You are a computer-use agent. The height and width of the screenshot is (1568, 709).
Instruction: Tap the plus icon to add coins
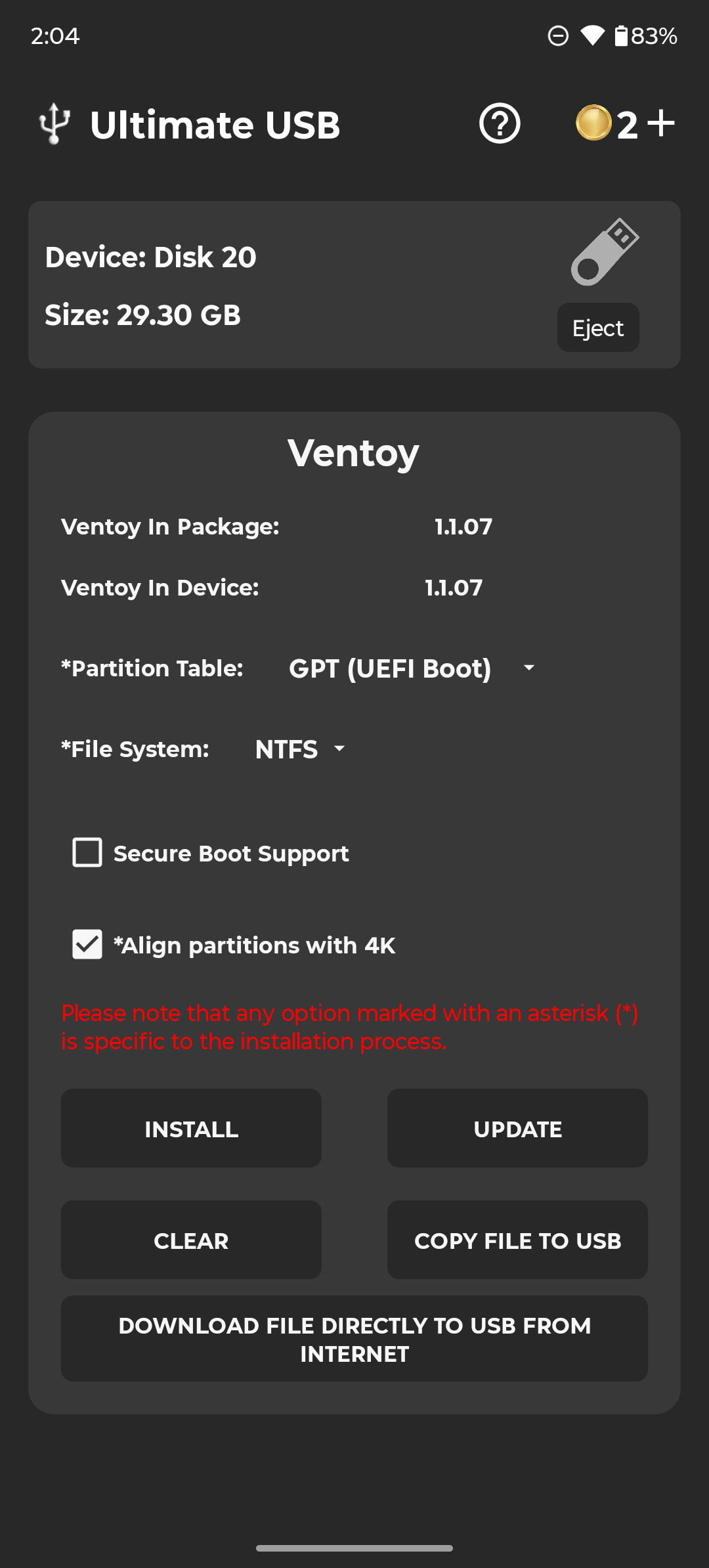click(x=660, y=123)
